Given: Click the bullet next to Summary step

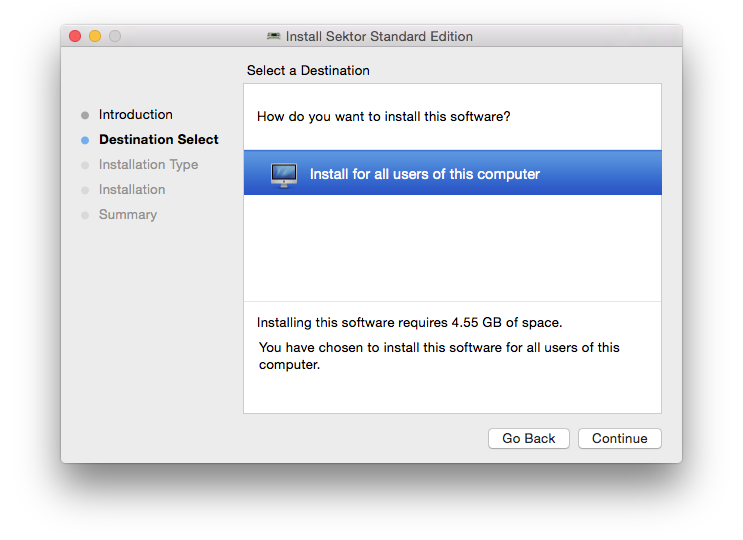Looking at the screenshot, I should pyautogui.click(x=85, y=215).
